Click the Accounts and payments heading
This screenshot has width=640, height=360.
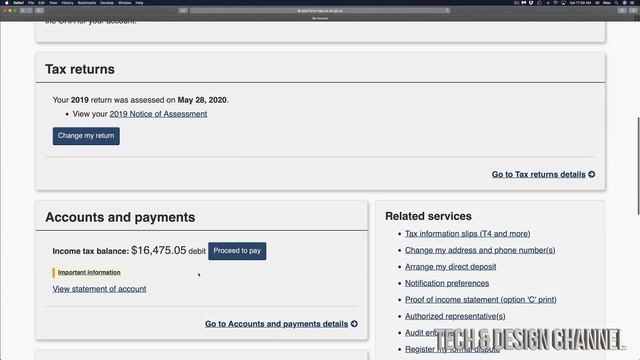click(x=120, y=217)
